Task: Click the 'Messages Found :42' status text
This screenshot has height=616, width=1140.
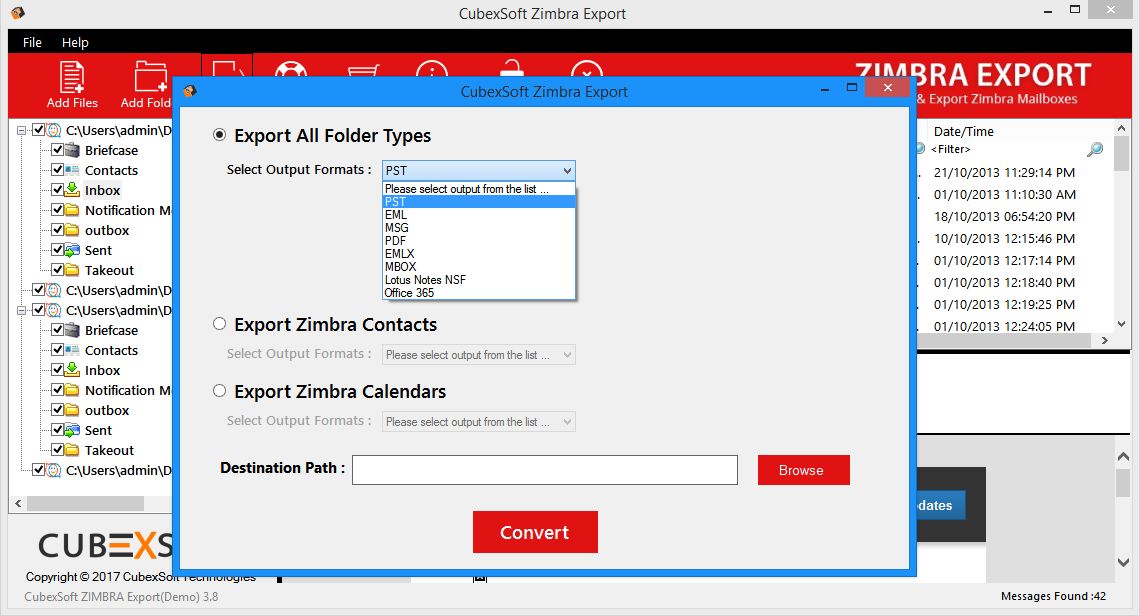Action: pyautogui.click(x=1053, y=596)
